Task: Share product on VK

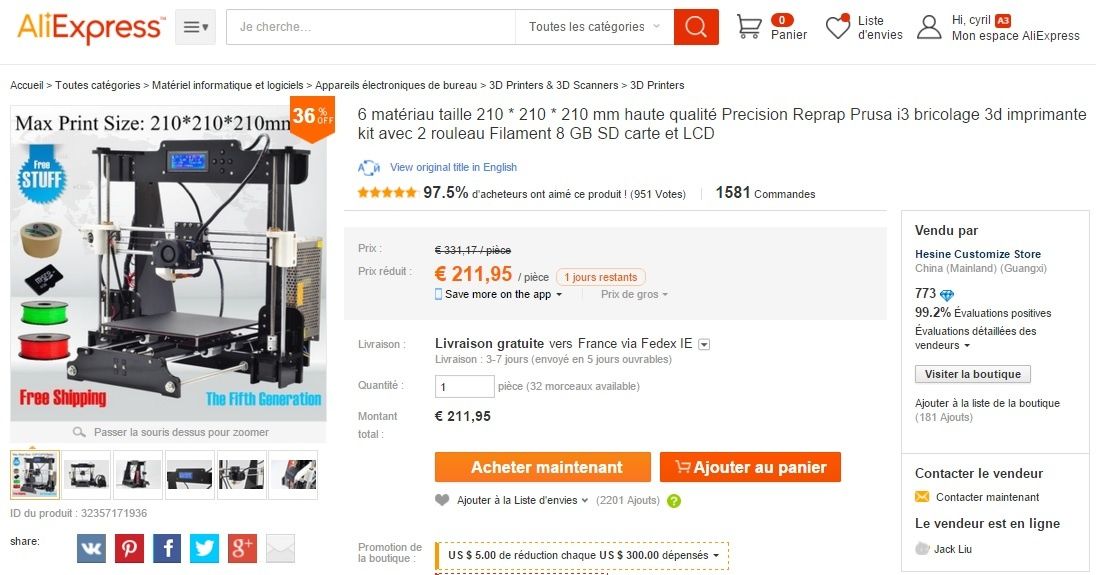Action: click(x=91, y=548)
